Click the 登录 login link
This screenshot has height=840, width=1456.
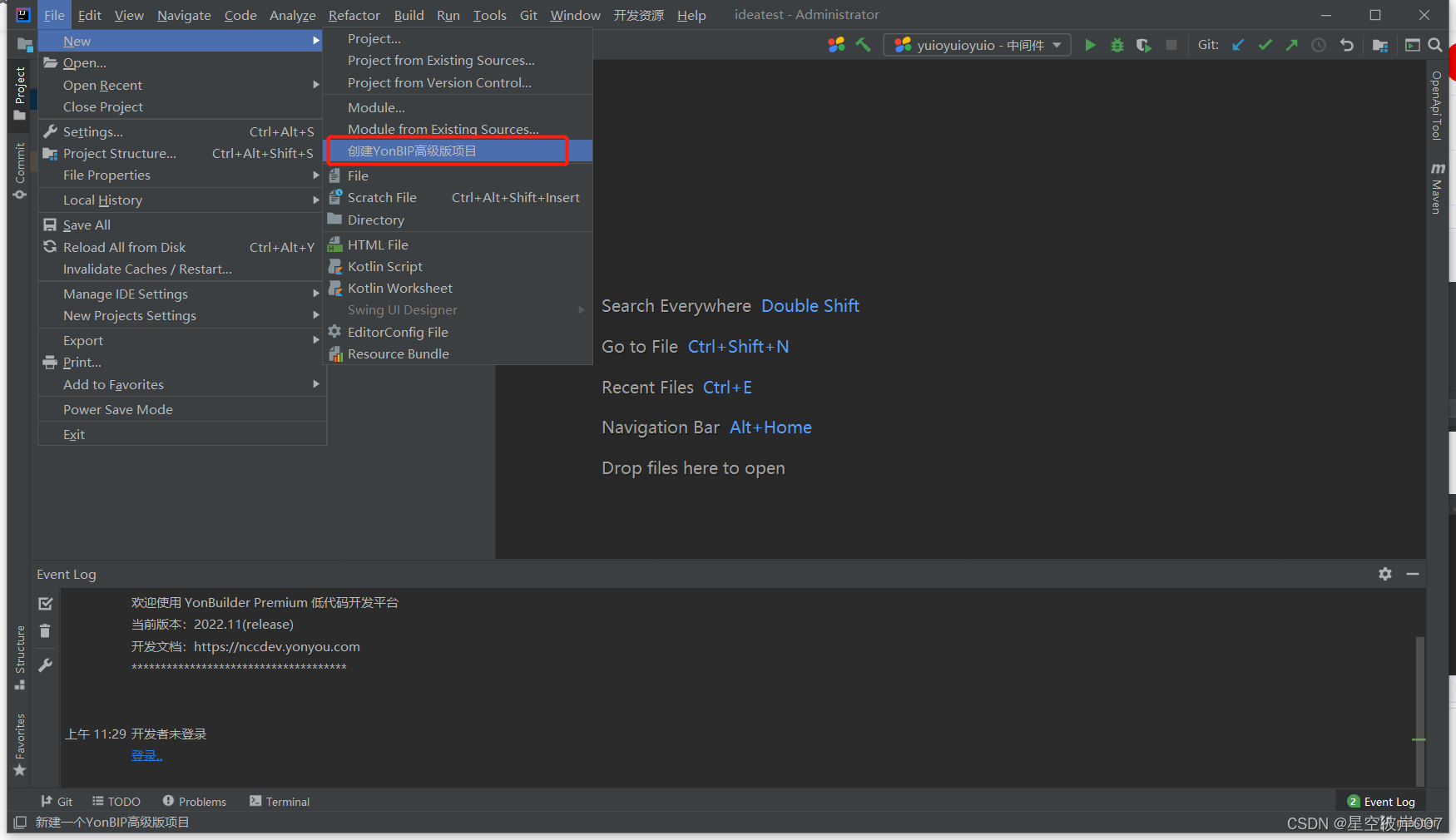(x=146, y=755)
